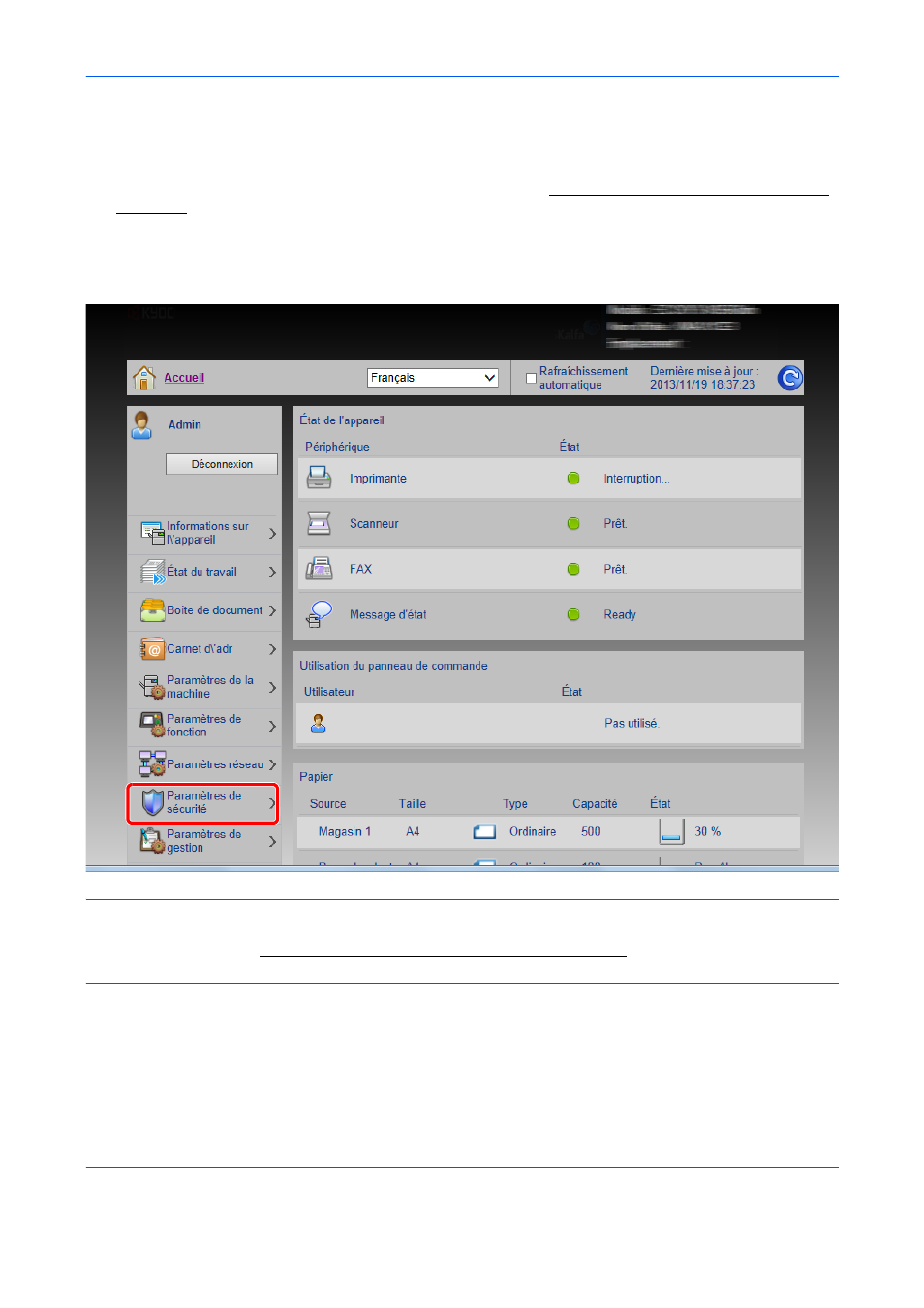Image resolution: width=924 pixels, height=1308 pixels.
Task: Open Paramètres de sécurité menu
Action: [x=202, y=803]
